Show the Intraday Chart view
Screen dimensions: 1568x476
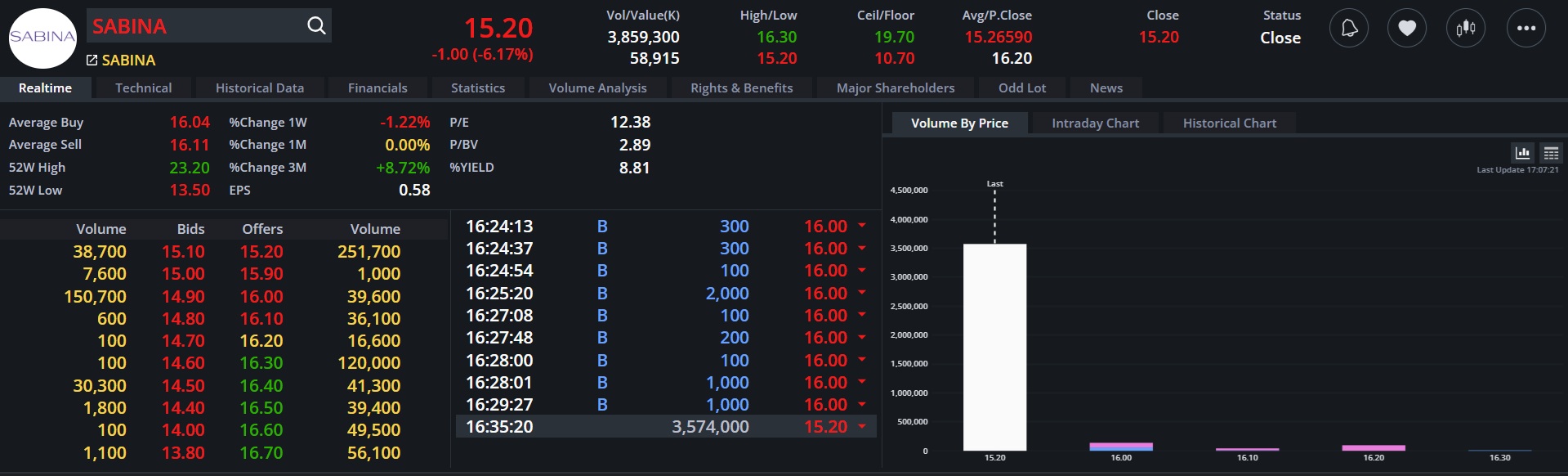(1095, 123)
